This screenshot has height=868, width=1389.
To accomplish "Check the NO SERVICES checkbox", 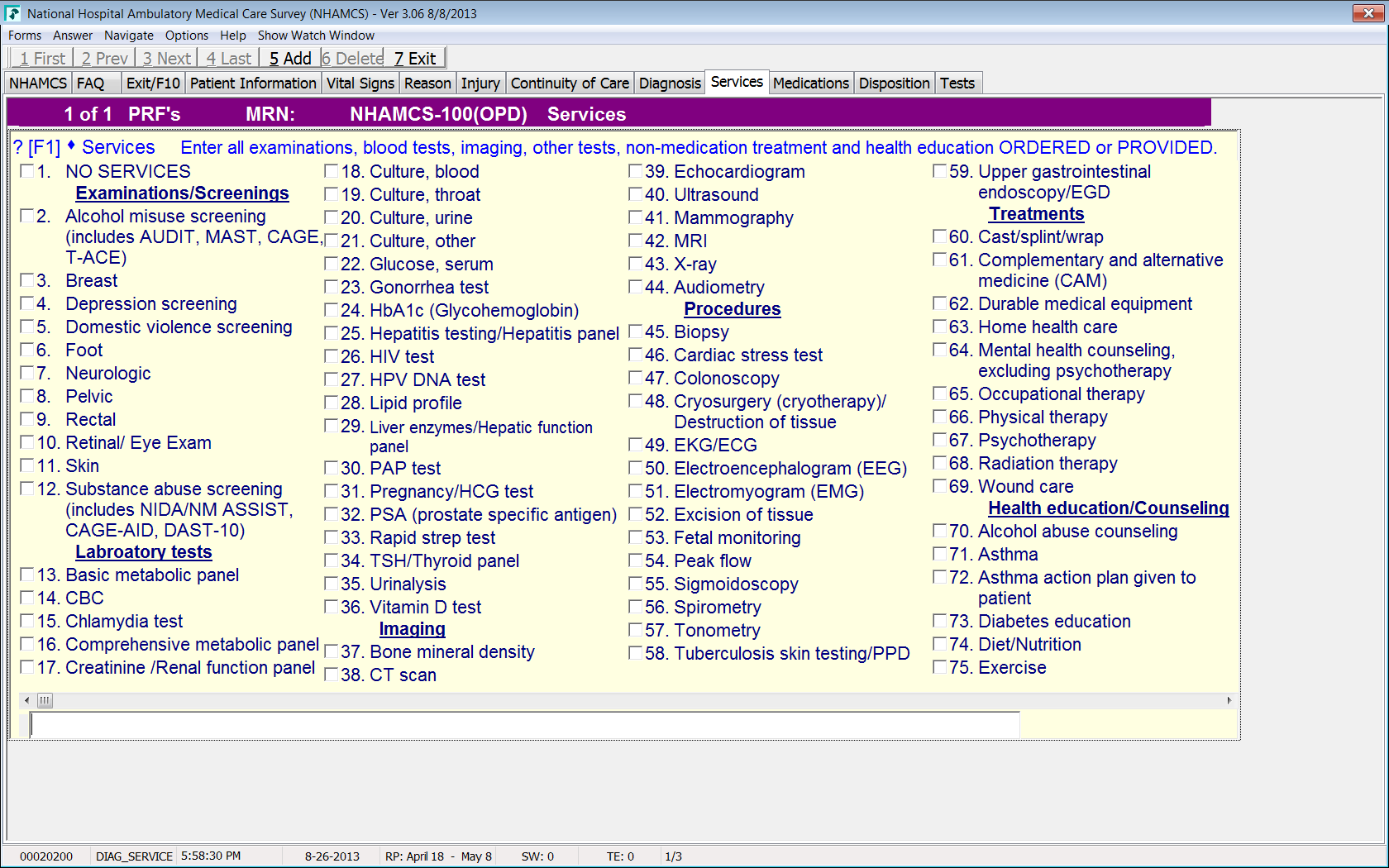I will [x=27, y=171].
